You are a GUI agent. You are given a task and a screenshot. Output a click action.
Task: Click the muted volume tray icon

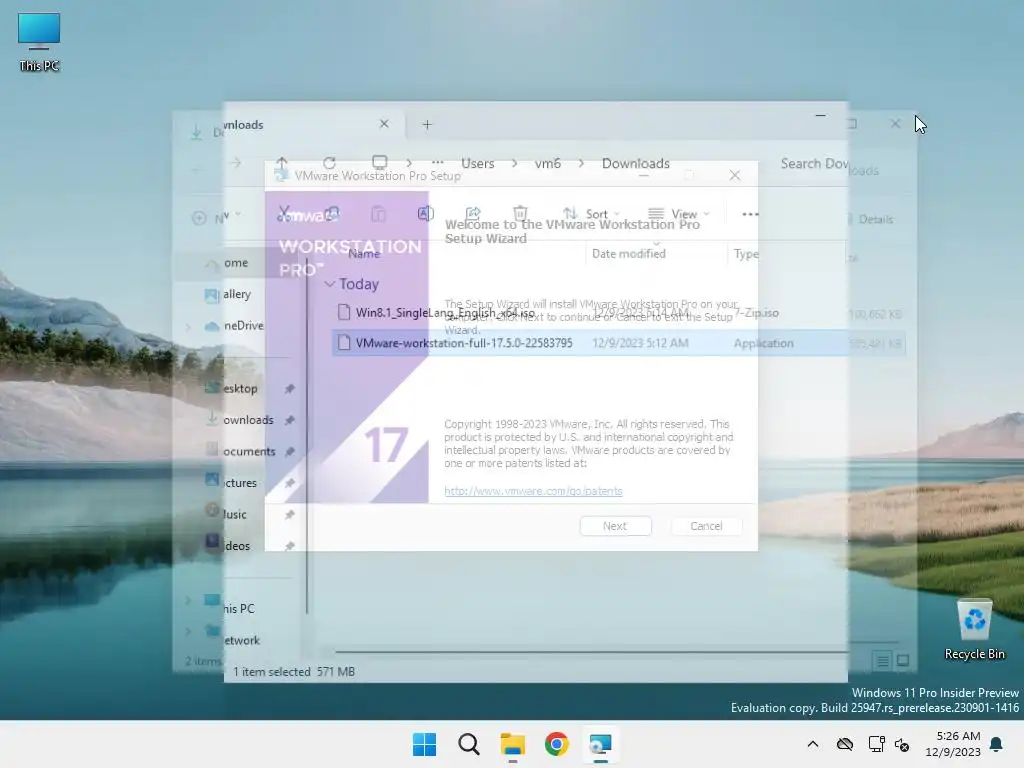(902, 744)
